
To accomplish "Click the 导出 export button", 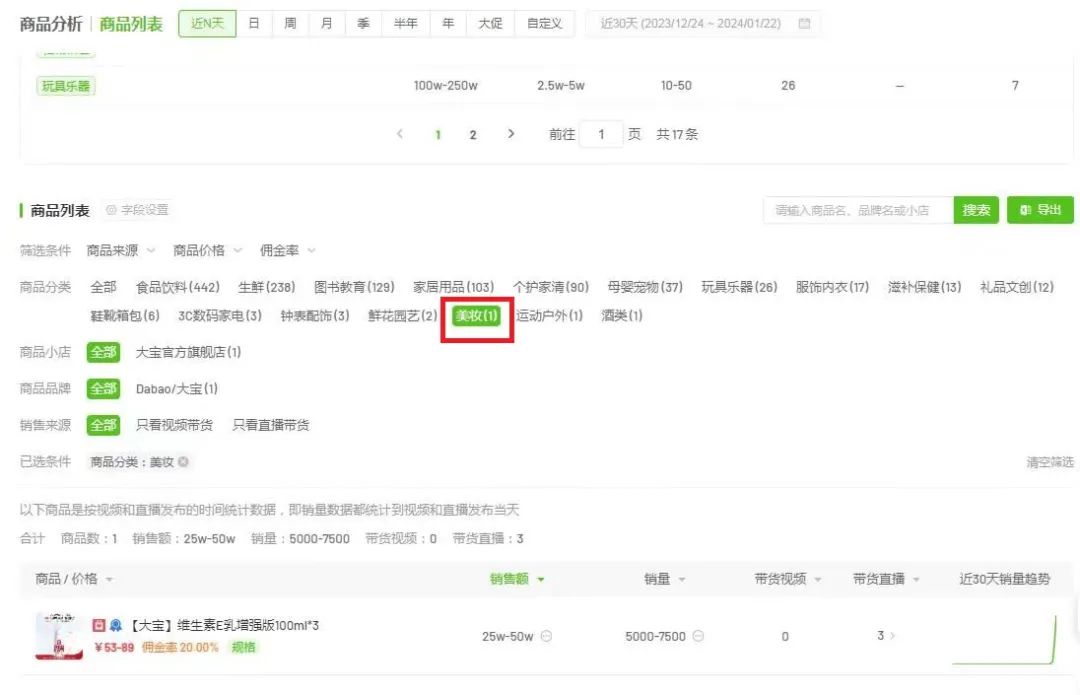I will [1040, 210].
